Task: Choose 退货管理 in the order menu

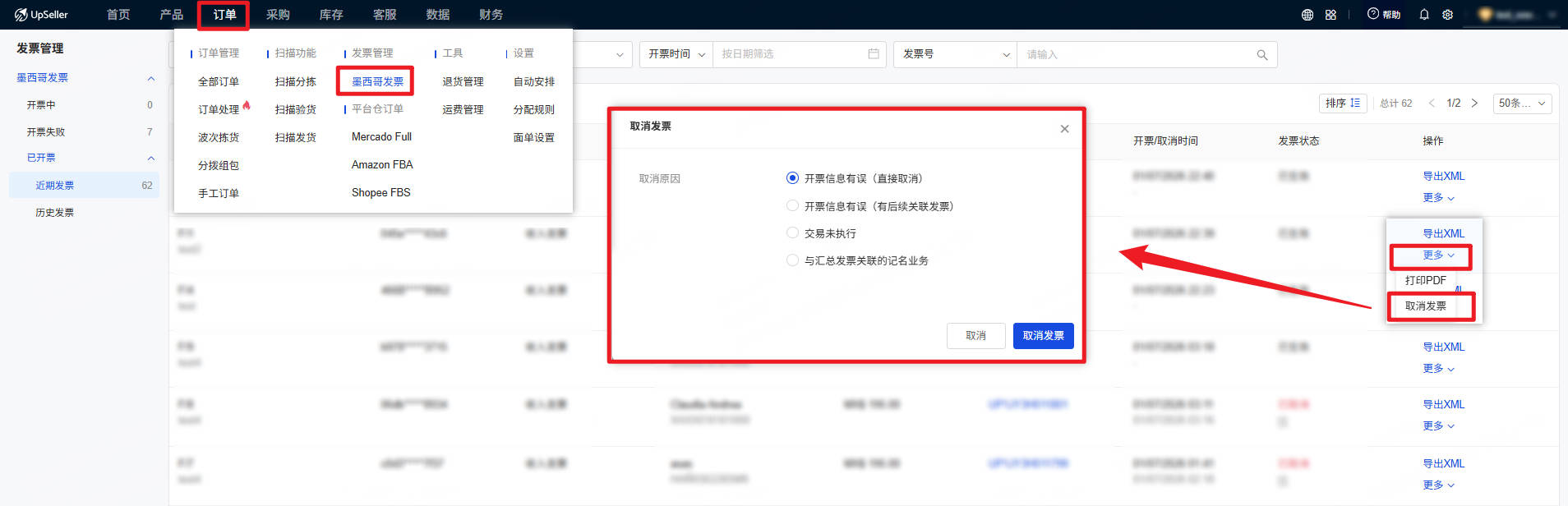Action: (x=463, y=82)
